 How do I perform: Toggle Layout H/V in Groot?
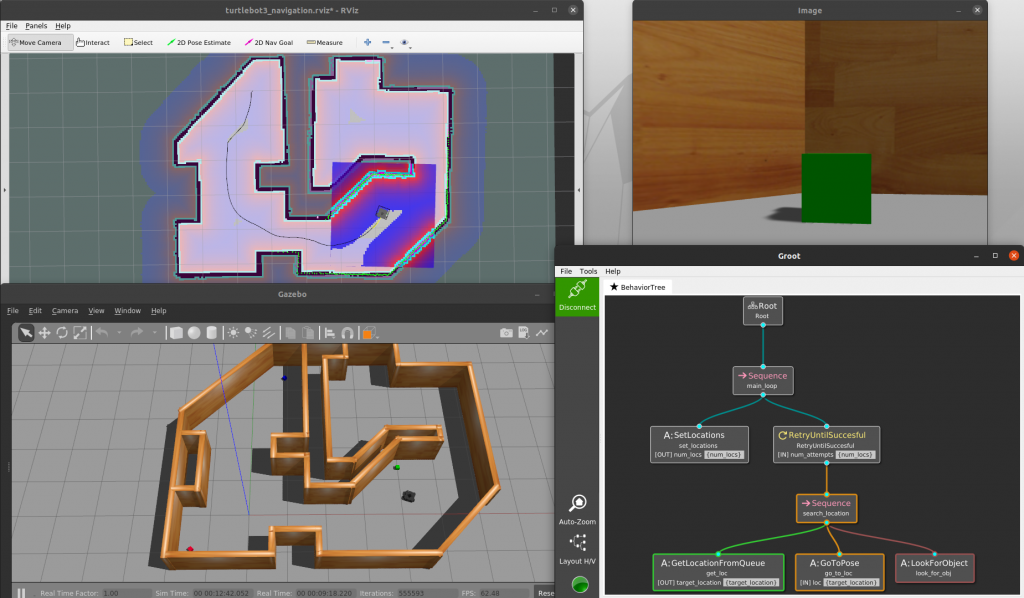(578, 543)
